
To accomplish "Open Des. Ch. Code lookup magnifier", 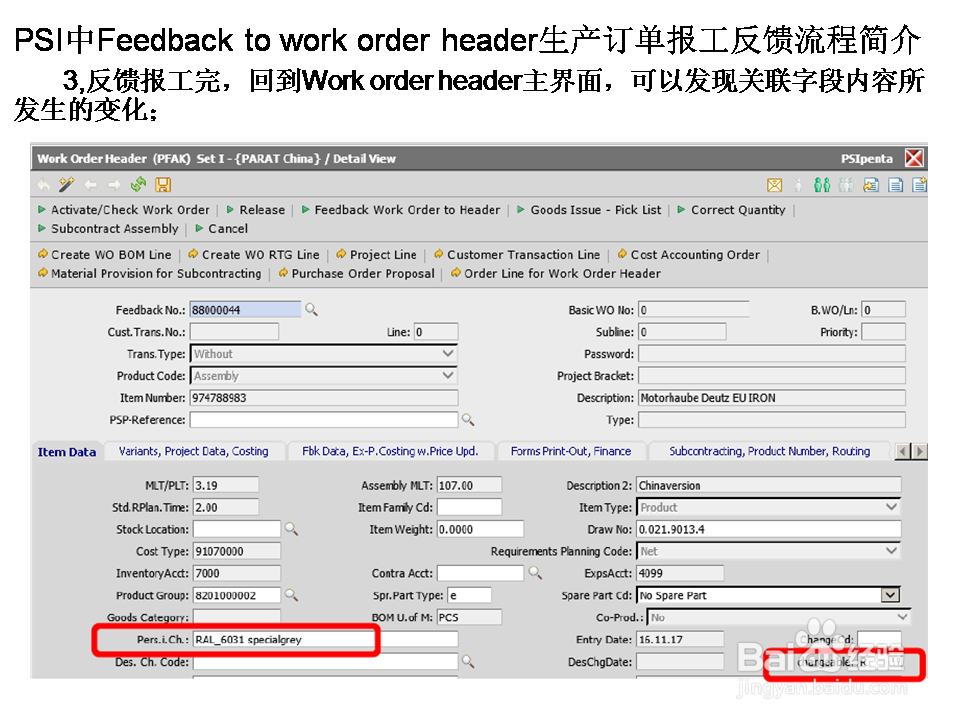I will 468,661.
